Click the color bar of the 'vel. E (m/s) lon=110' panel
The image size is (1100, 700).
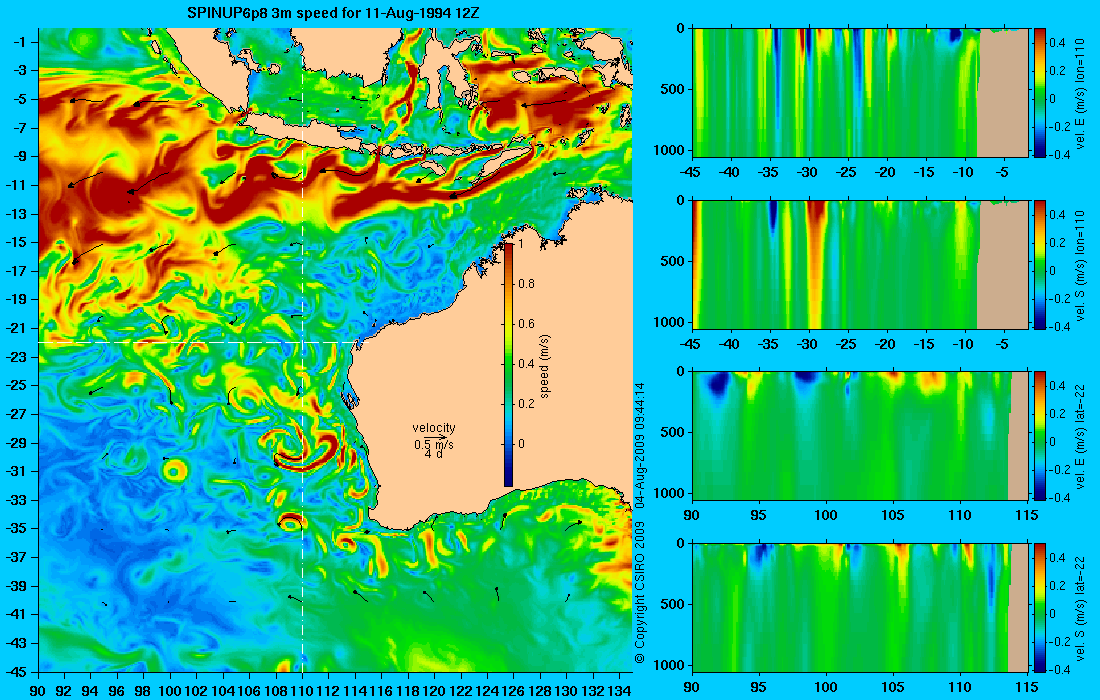pyautogui.click(x=1040, y=93)
